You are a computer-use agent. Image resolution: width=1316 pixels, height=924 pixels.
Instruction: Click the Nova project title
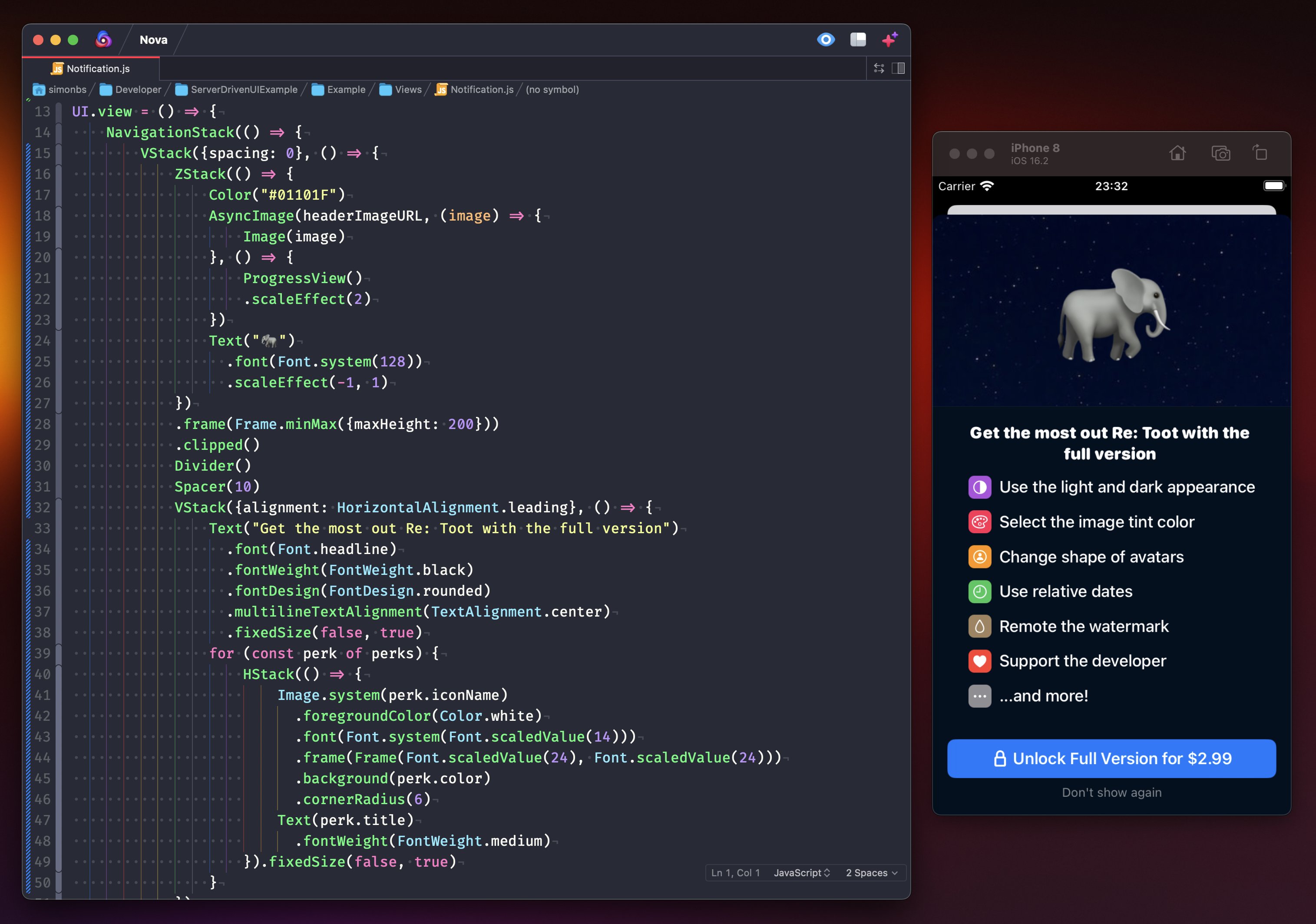[154, 40]
